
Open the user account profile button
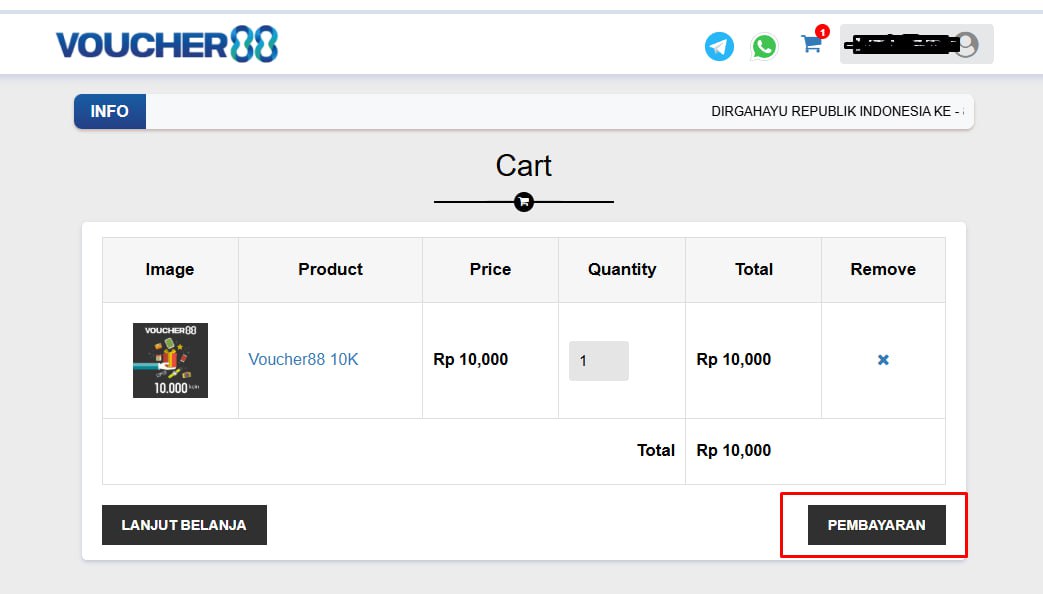pos(917,45)
